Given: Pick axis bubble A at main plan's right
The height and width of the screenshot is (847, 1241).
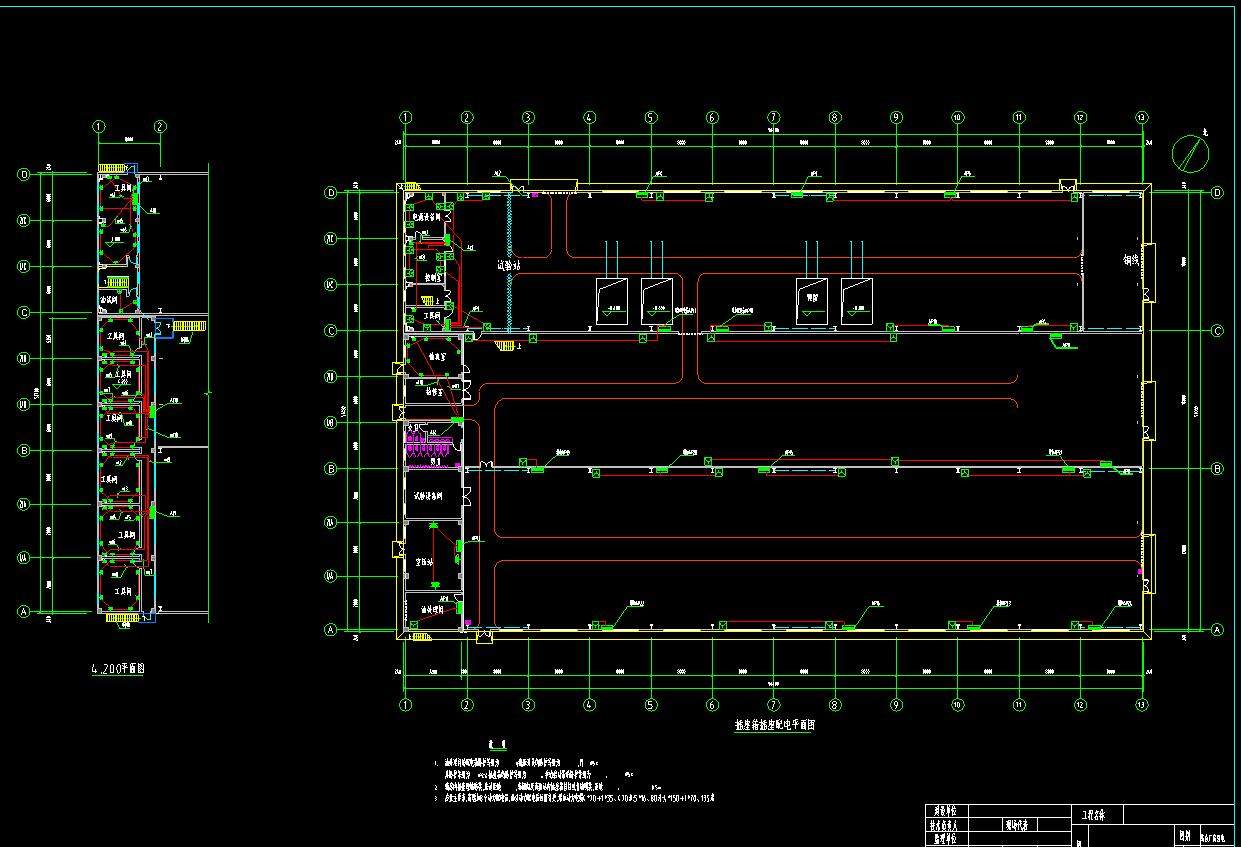Looking at the screenshot, I should (x=1217, y=630).
